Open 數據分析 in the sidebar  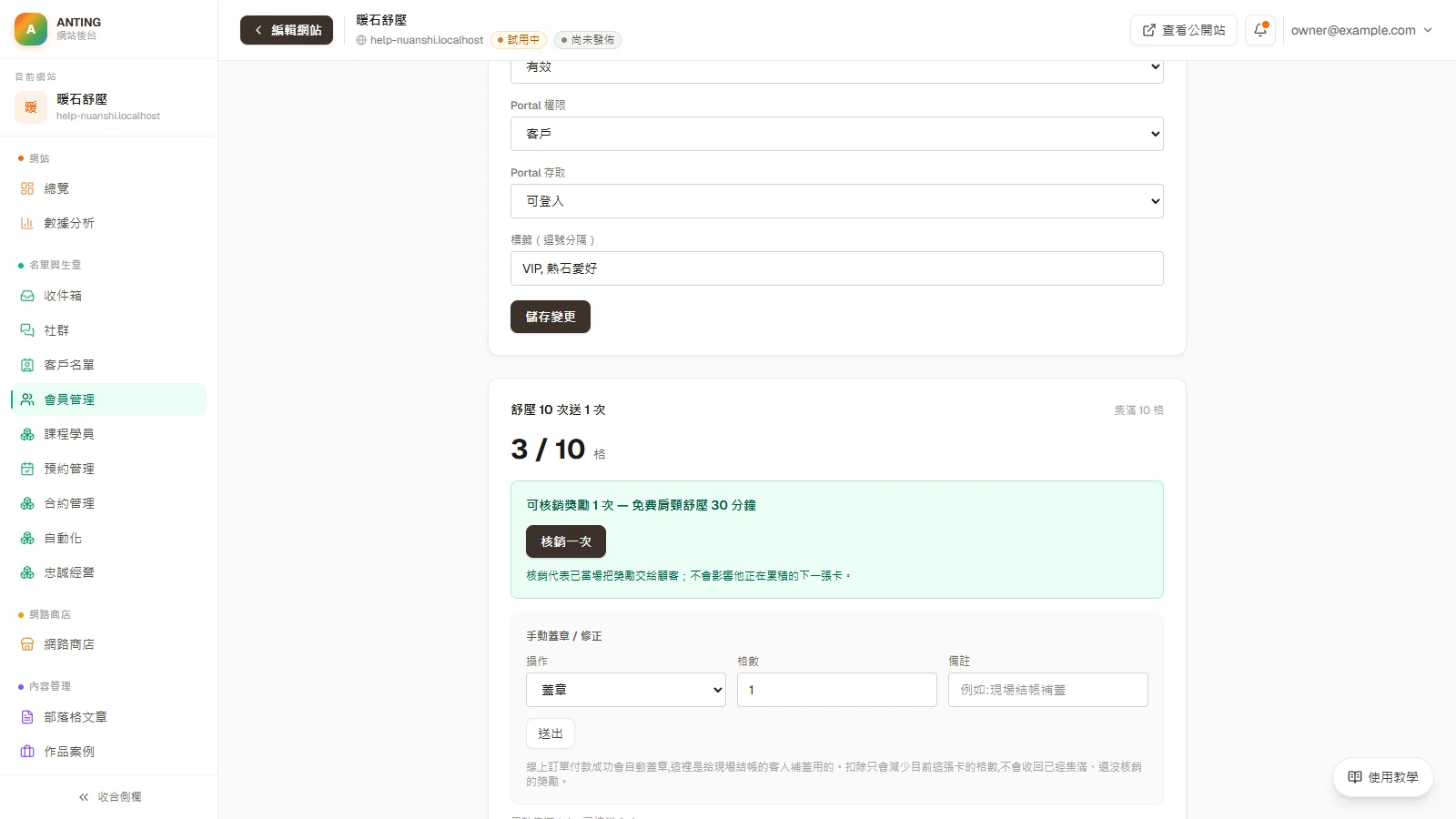(109, 223)
